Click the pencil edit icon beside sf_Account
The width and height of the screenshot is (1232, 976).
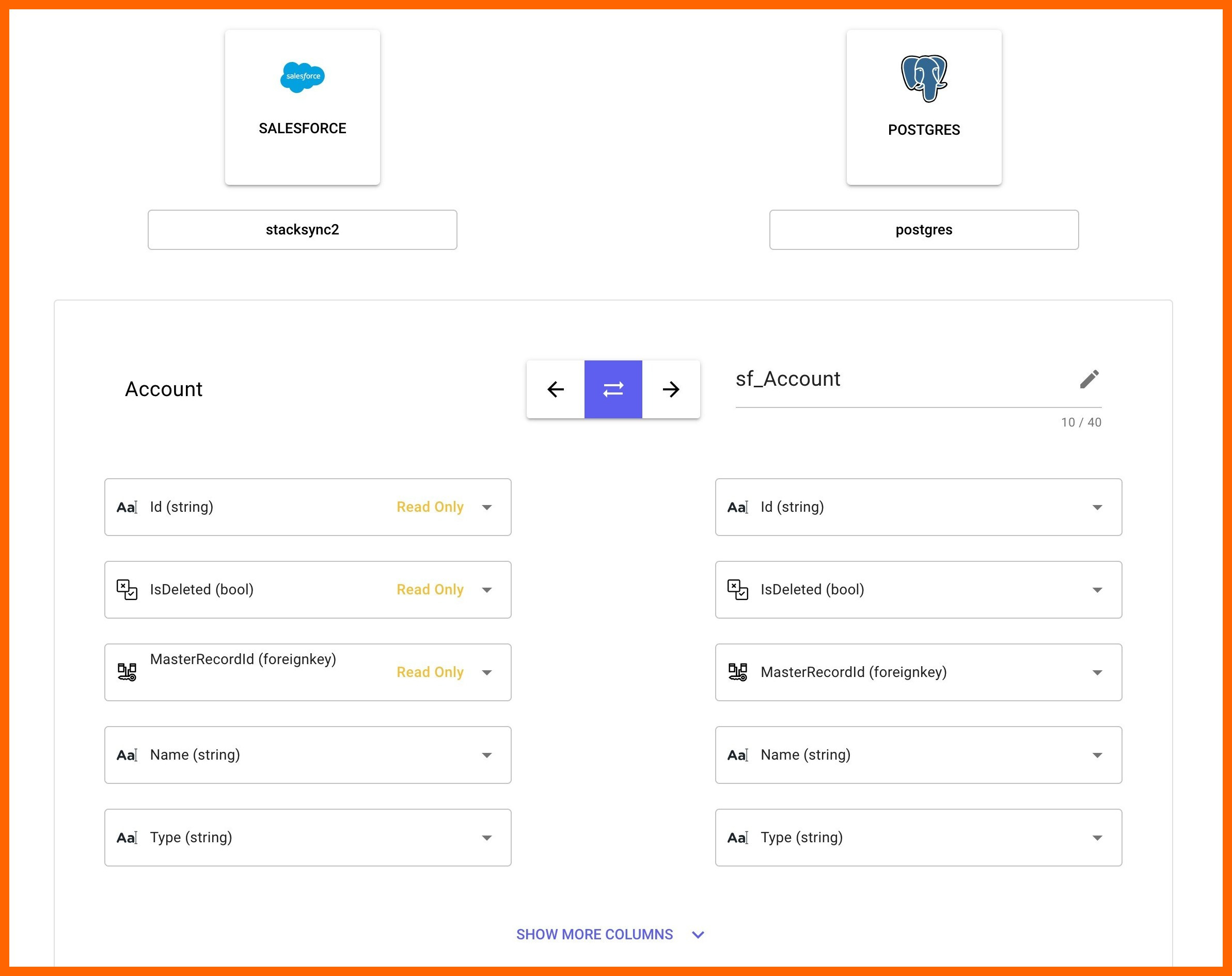tap(1088, 379)
